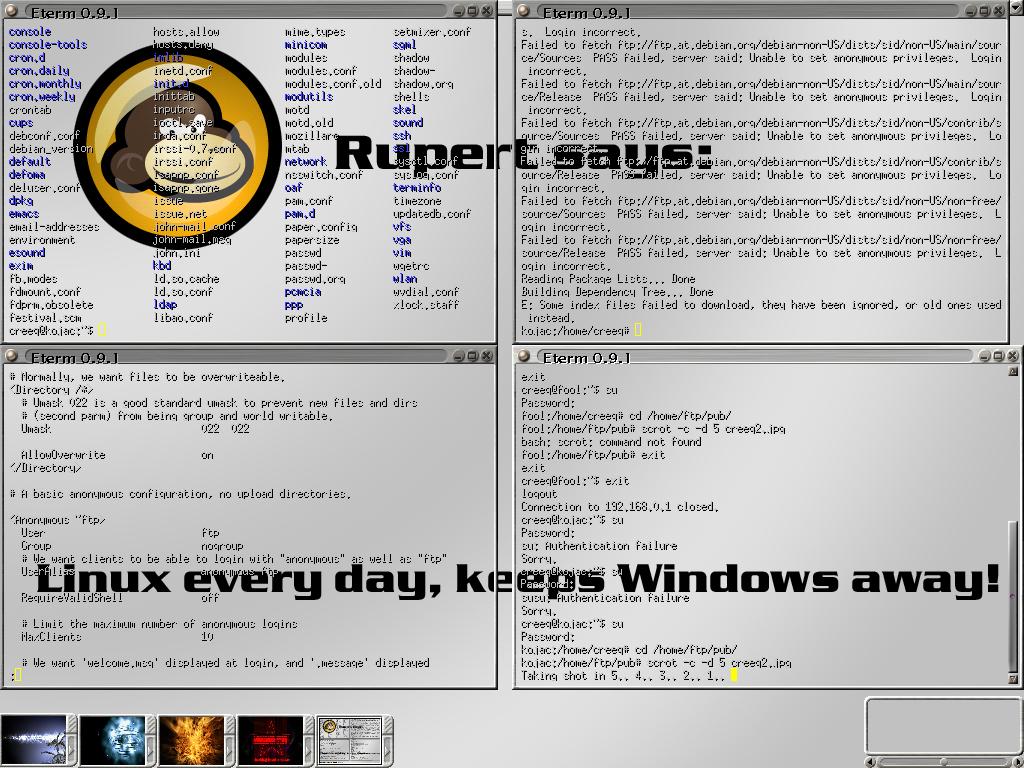Click scrollbar up arrow in bottom-right Eterm

pos(1013,371)
